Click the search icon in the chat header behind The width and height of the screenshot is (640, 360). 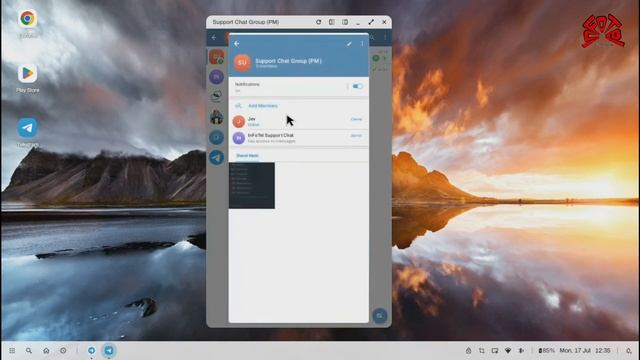(372, 38)
